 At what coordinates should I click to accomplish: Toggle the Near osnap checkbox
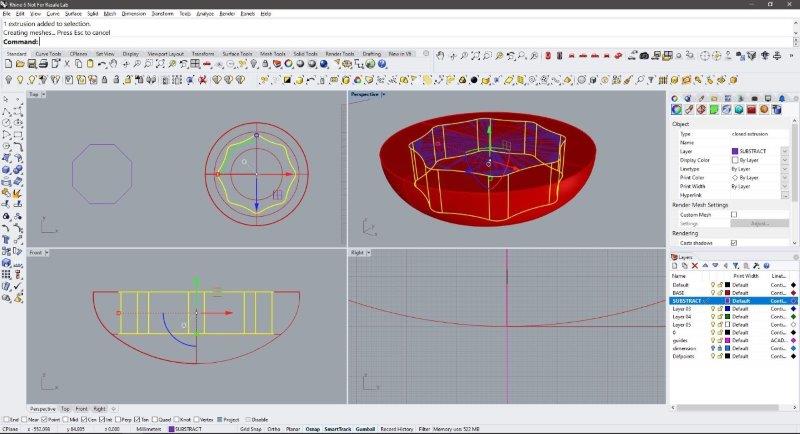pos(24,420)
